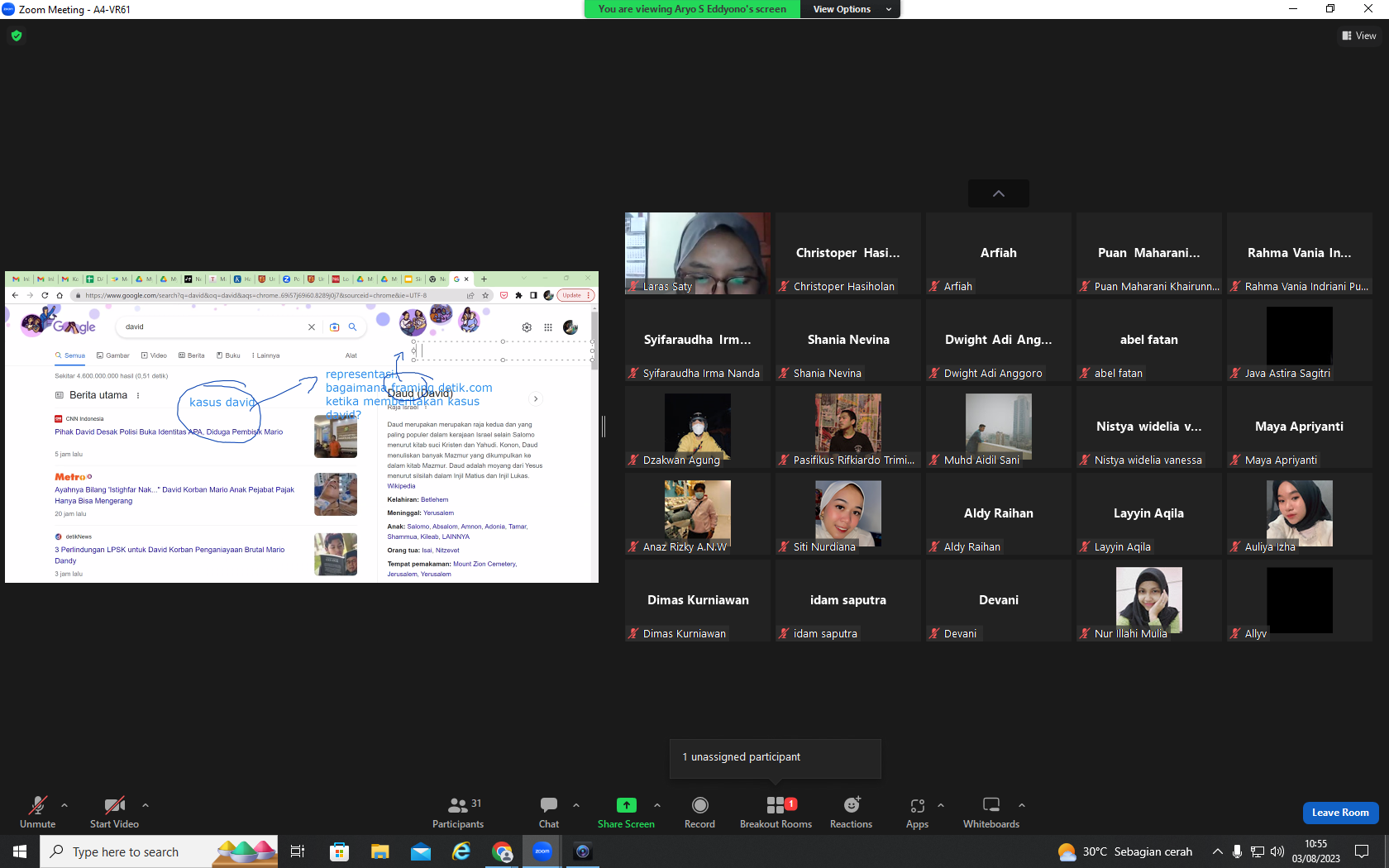Start sharing screen with green icon
This screenshot has width=1389, height=868.
(x=626, y=813)
